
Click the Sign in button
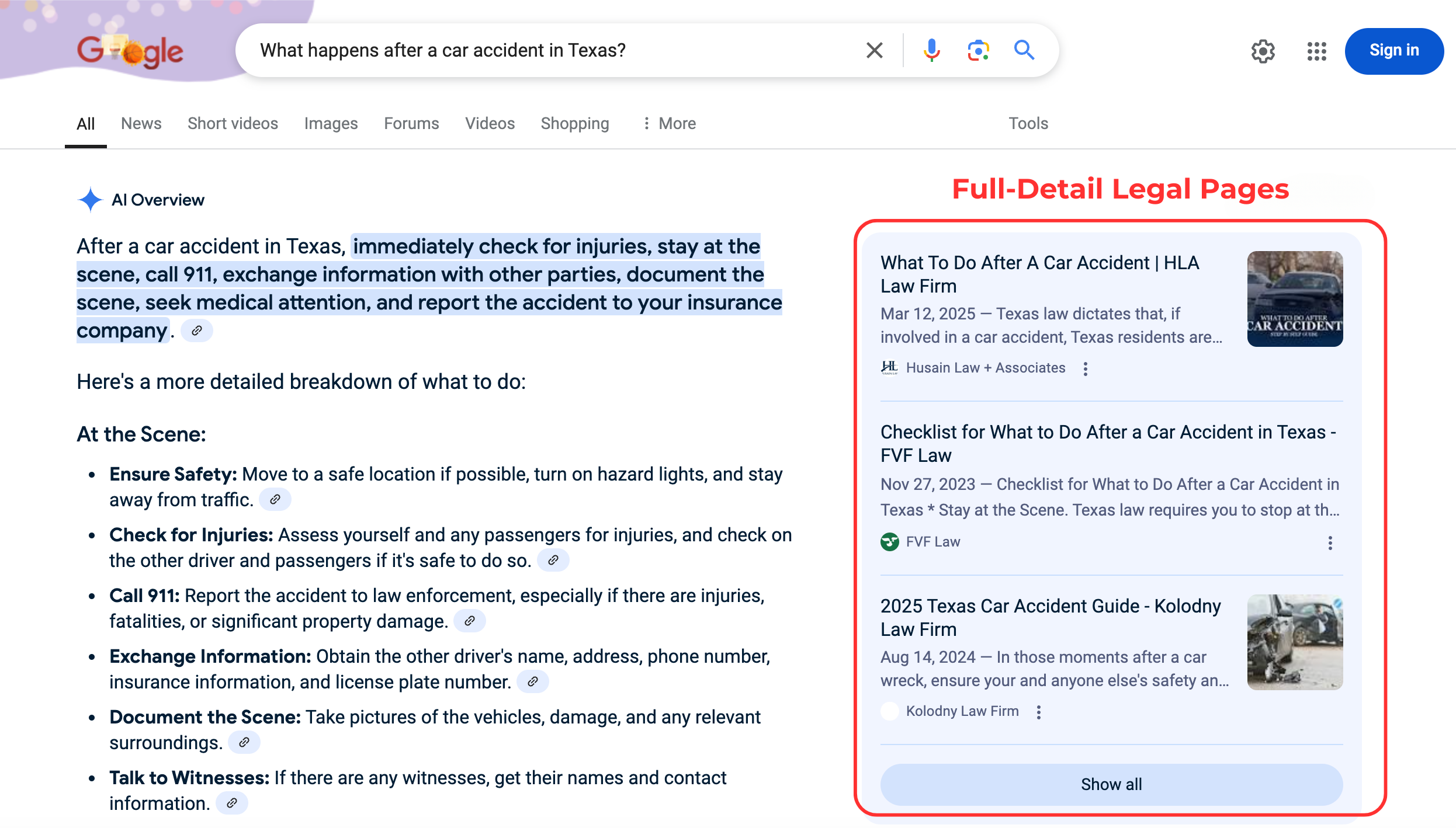(x=1394, y=51)
